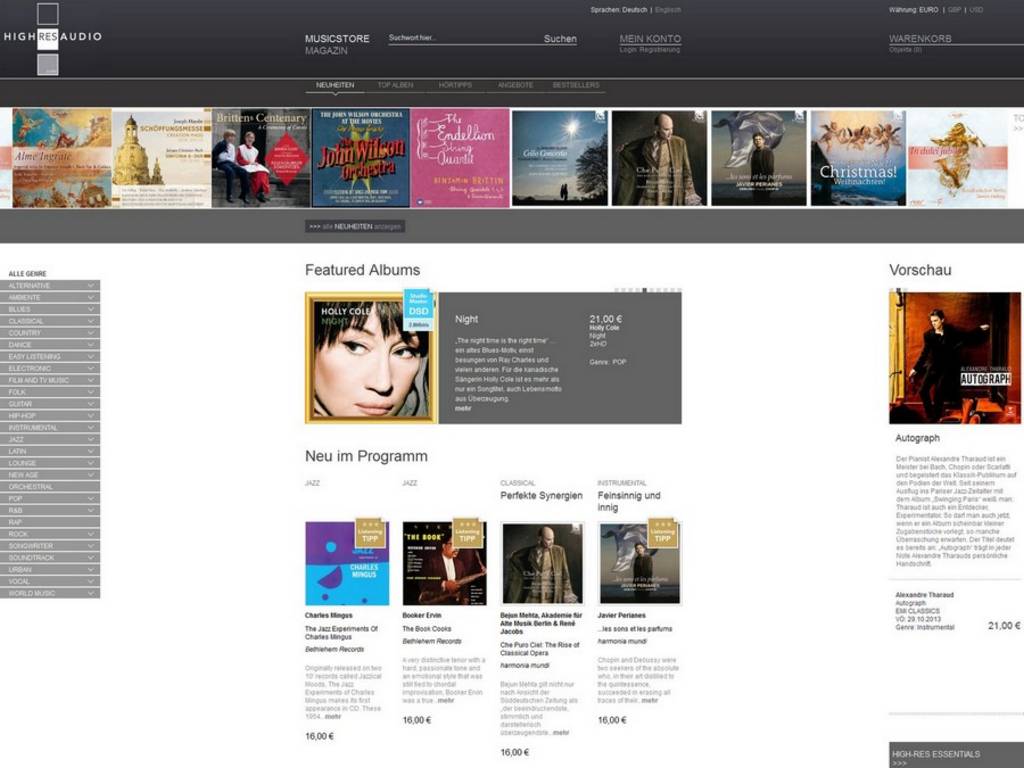Click the Listening Tipp badge on Javier Perianes cover
This screenshot has height=768, width=1024.
tap(663, 533)
